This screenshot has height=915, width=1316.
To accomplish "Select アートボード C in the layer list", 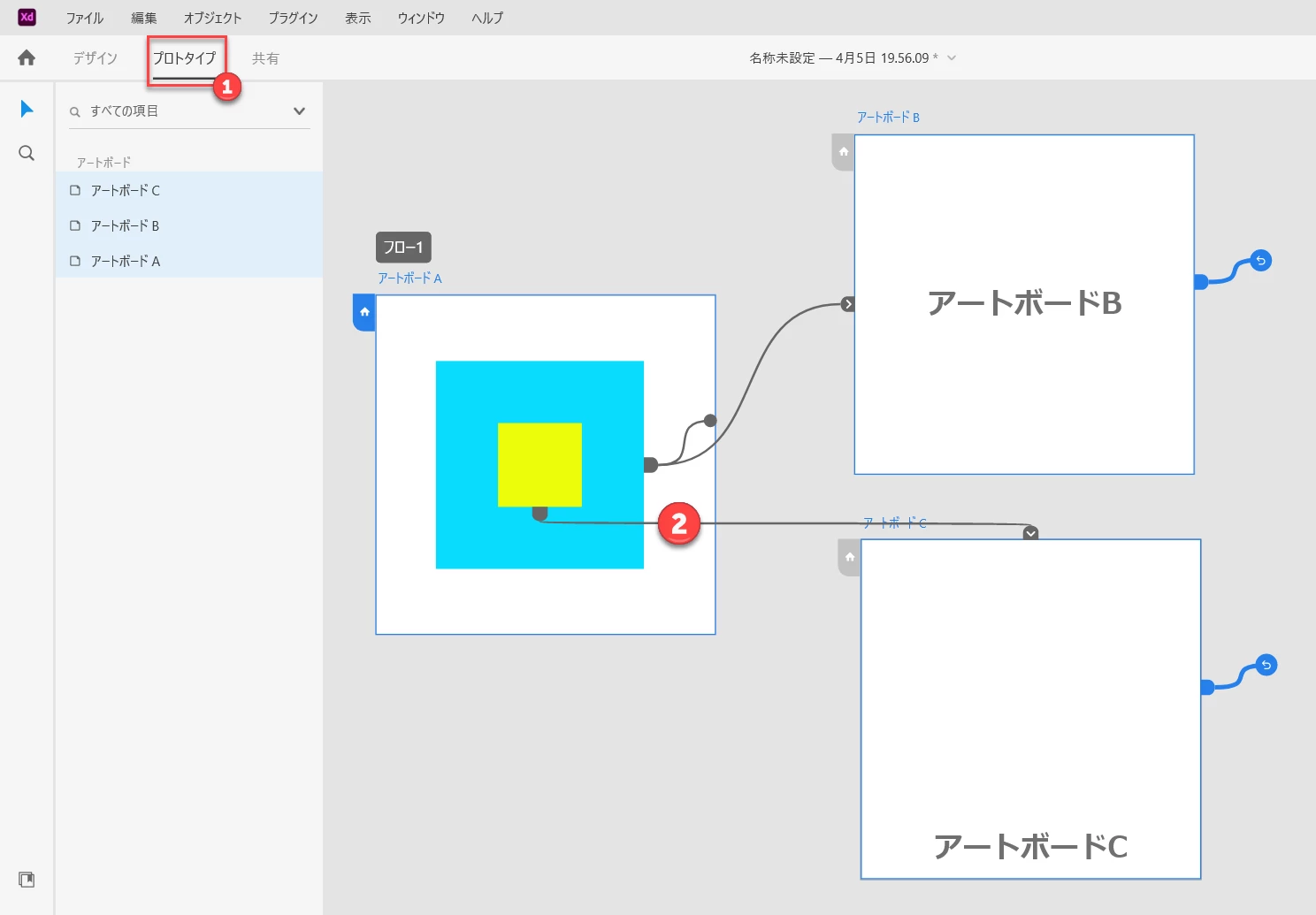I will click(x=189, y=190).
